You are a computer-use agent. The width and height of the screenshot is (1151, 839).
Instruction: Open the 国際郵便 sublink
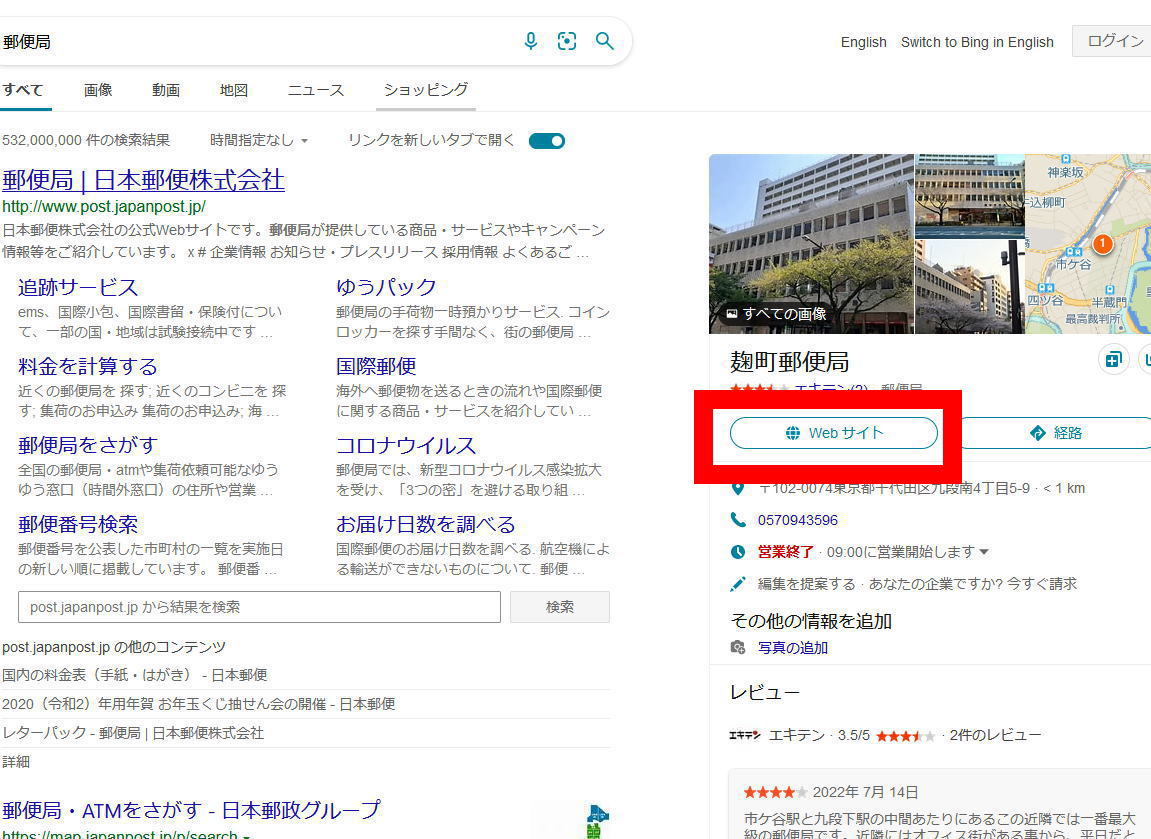point(376,366)
